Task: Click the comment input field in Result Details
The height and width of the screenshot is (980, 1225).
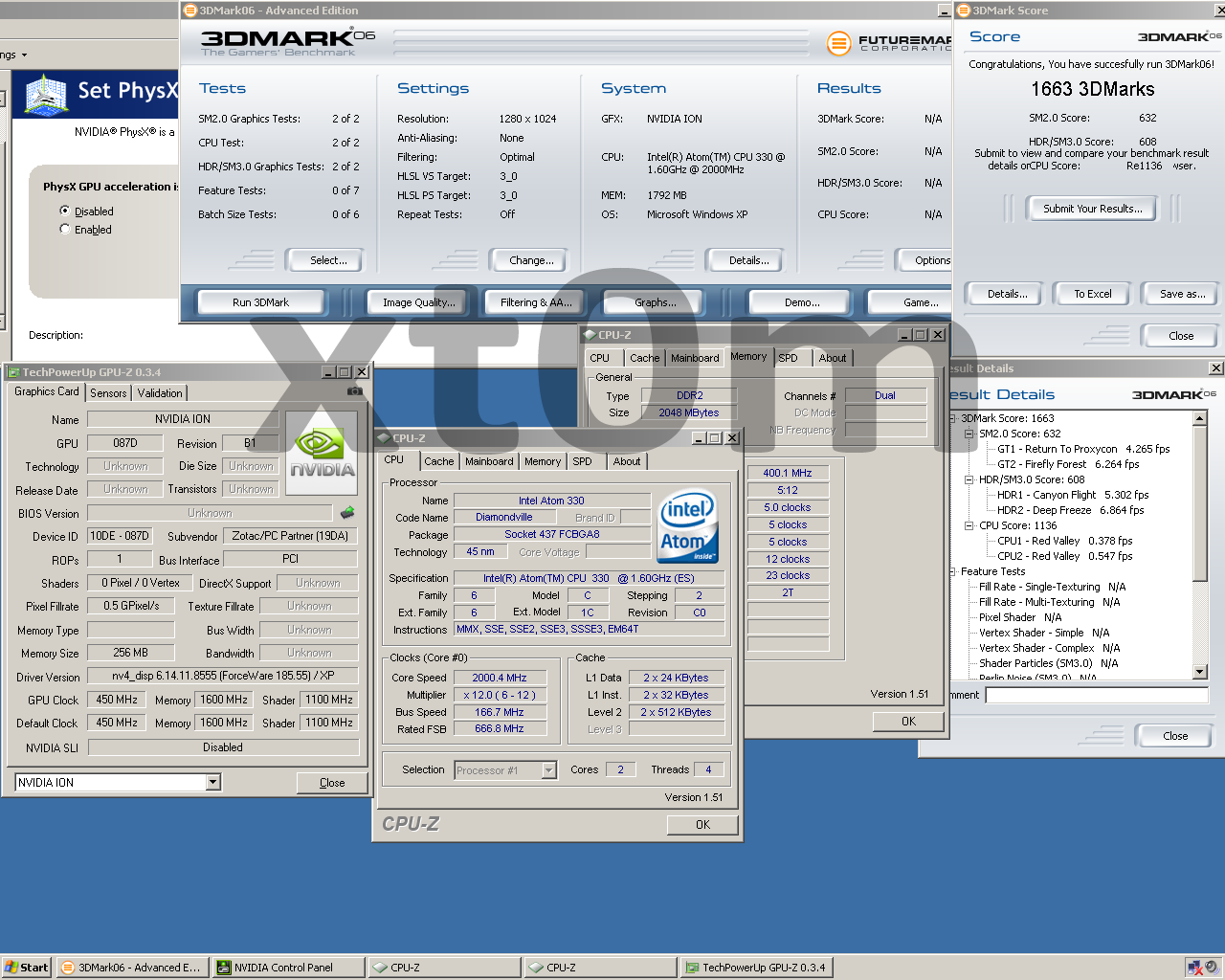Action: (1097, 695)
